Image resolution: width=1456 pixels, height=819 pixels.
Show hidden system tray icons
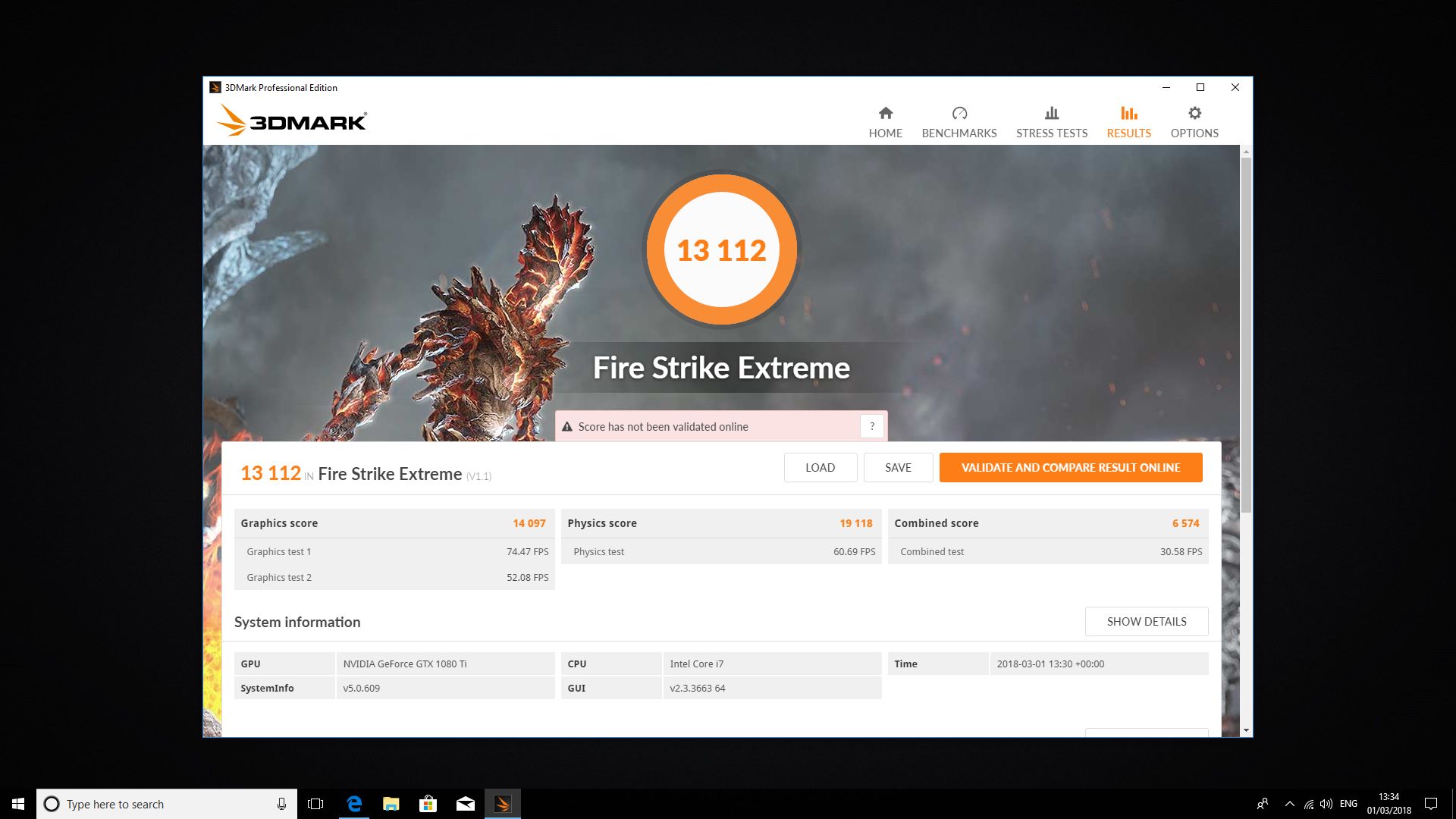1289,804
